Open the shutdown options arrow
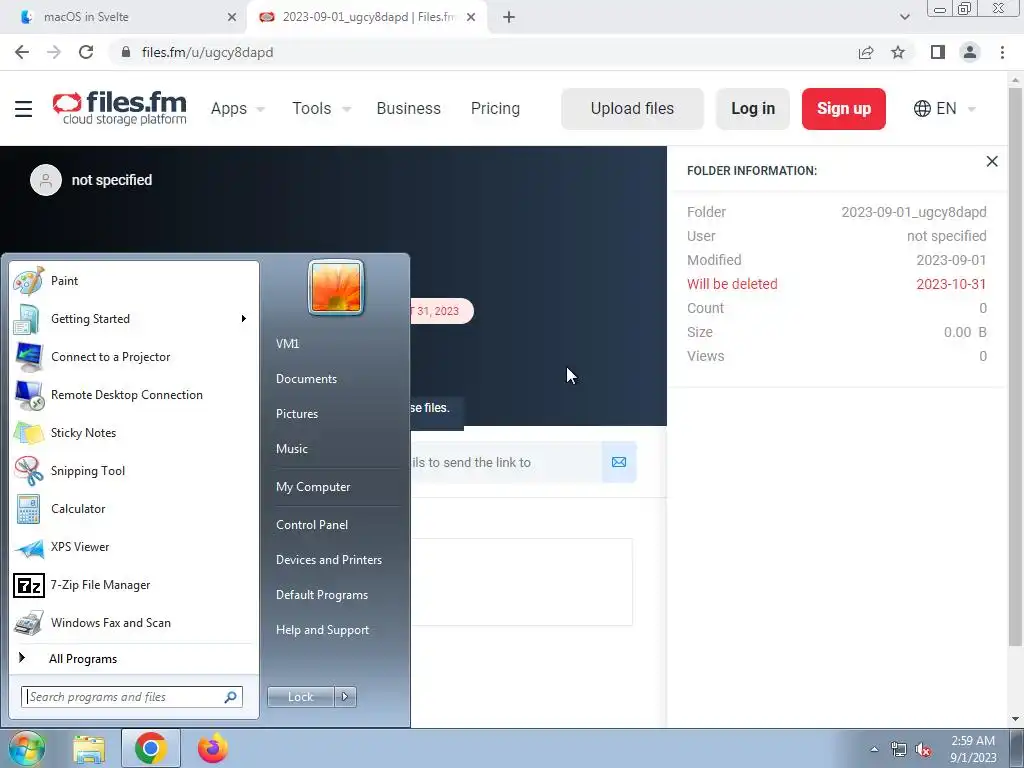 coord(345,697)
